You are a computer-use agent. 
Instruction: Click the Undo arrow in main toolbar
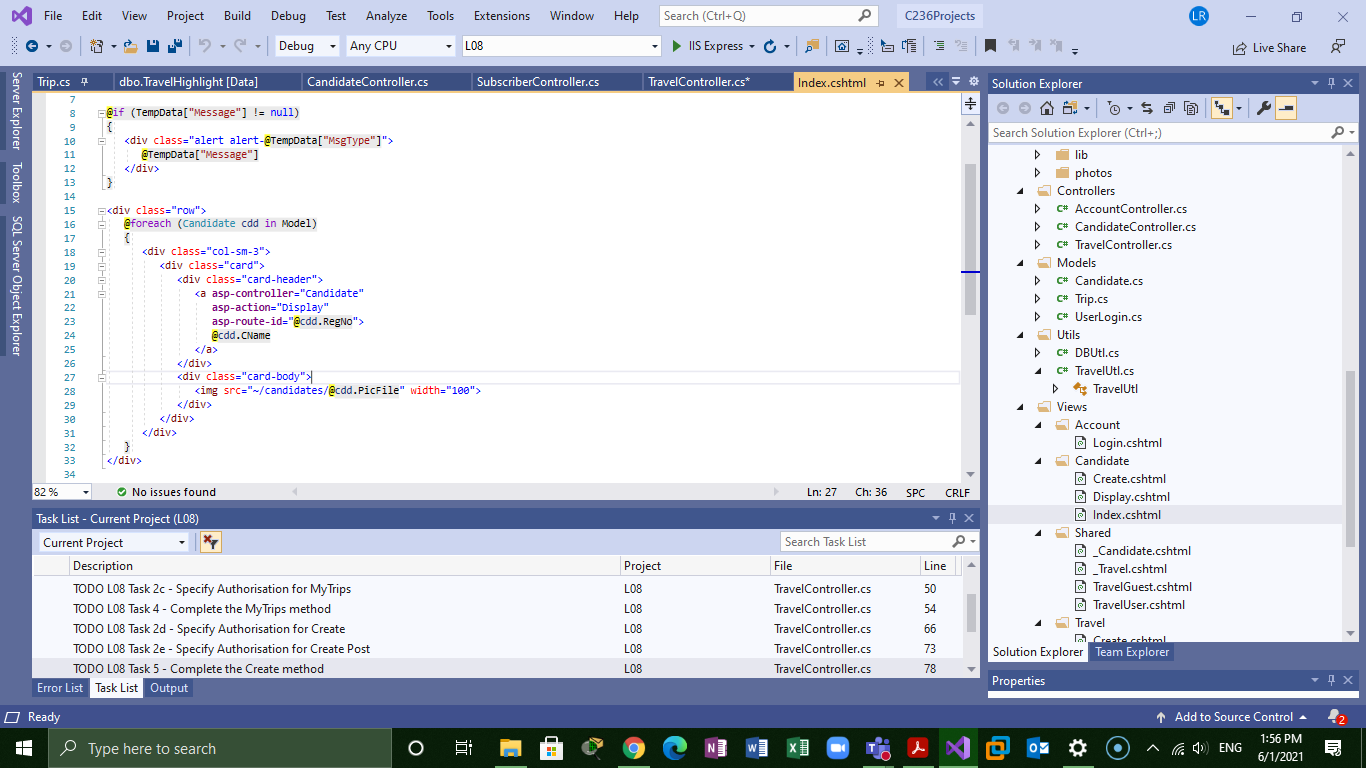(x=204, y=46)
